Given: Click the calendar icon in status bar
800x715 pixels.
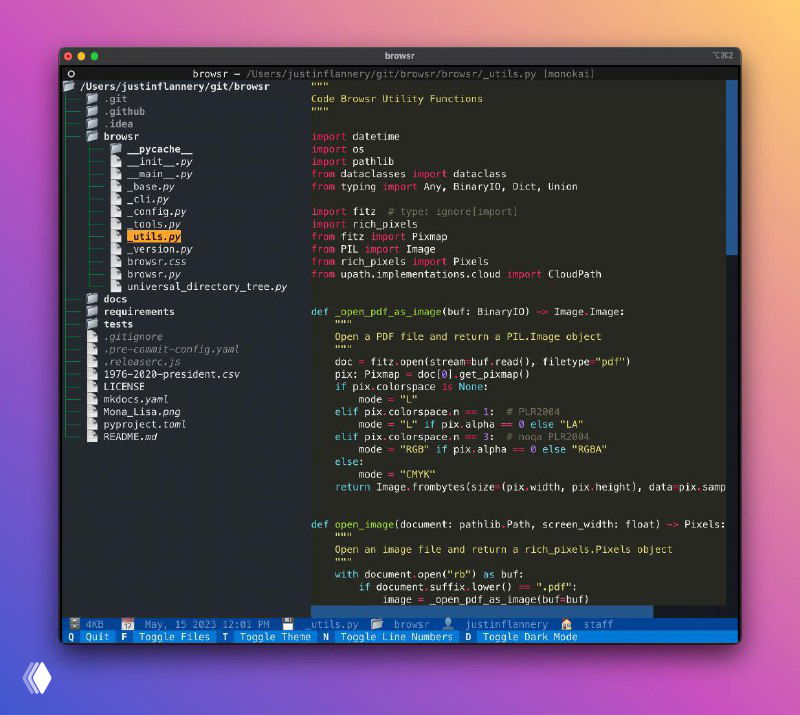Looking at the screenshot, I should click(127, 624).
